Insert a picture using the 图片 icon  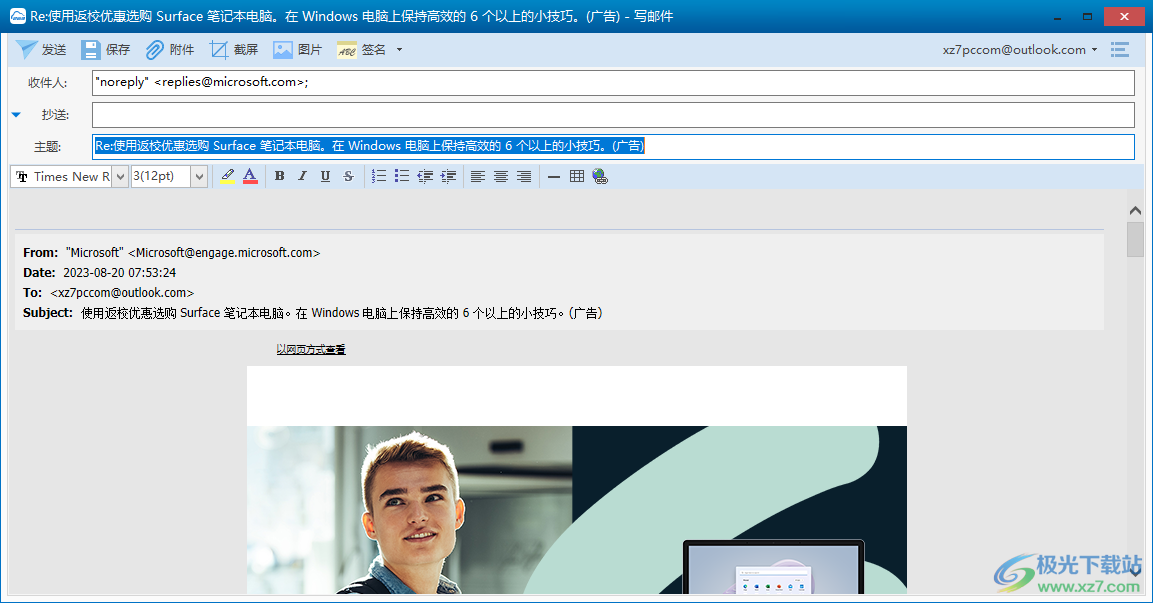point(283,50)
